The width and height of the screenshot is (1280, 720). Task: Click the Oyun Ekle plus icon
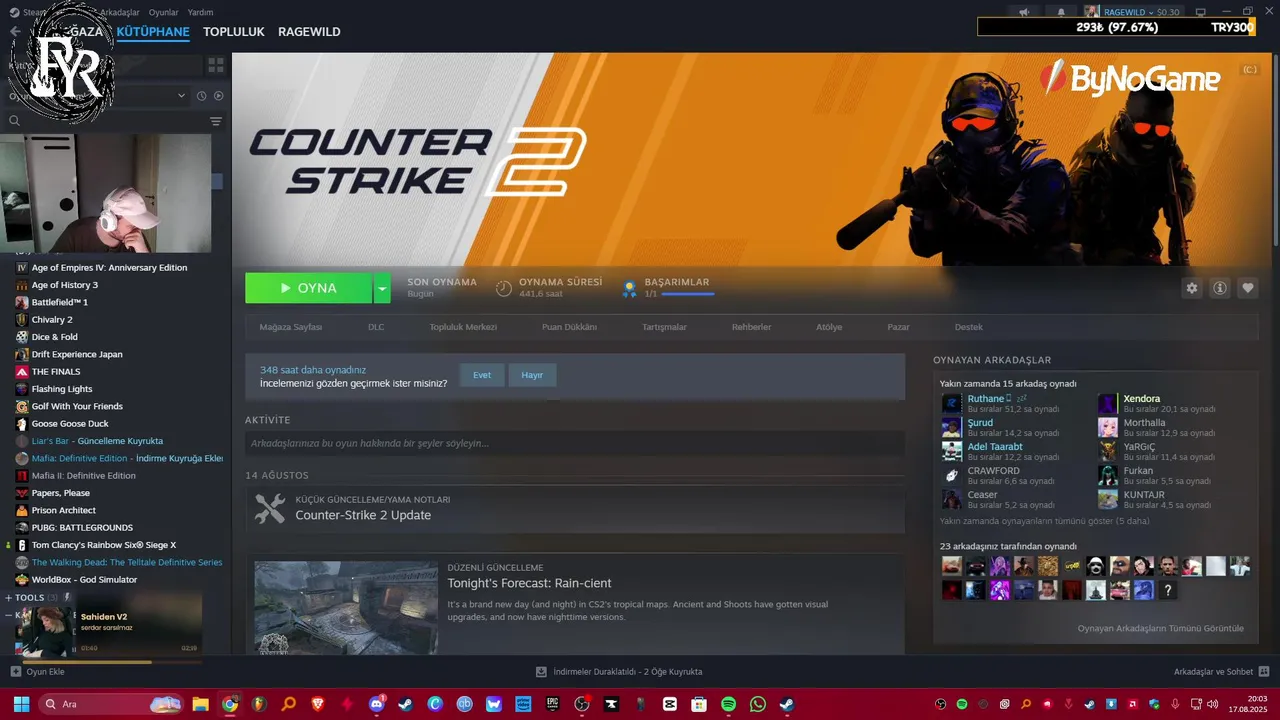click(15, 672)
